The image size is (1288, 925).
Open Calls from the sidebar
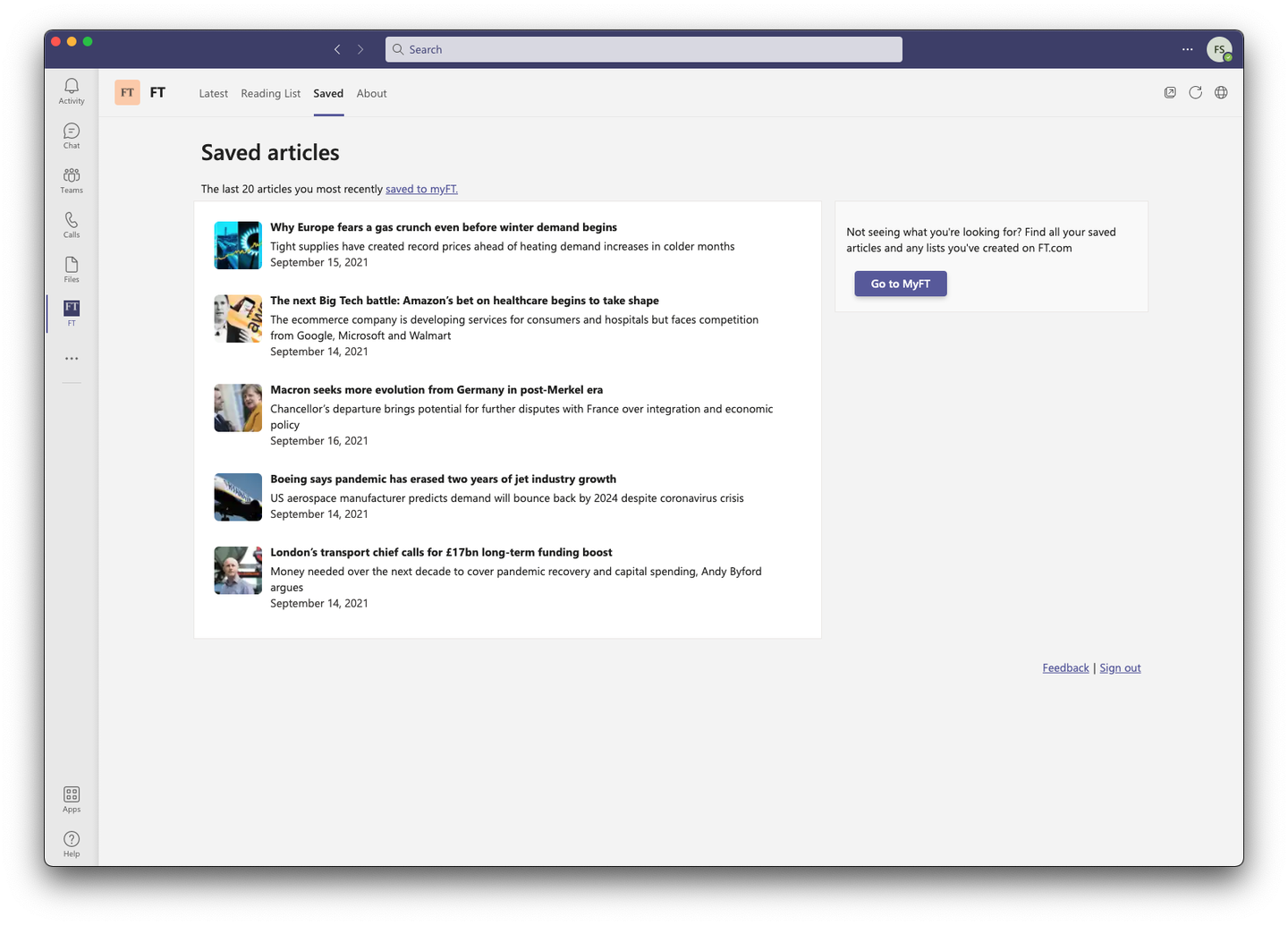pos(72,224)
